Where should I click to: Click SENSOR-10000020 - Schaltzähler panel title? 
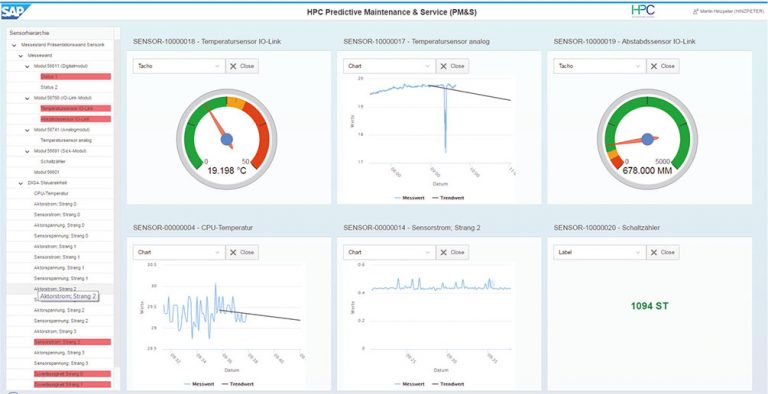608,228
